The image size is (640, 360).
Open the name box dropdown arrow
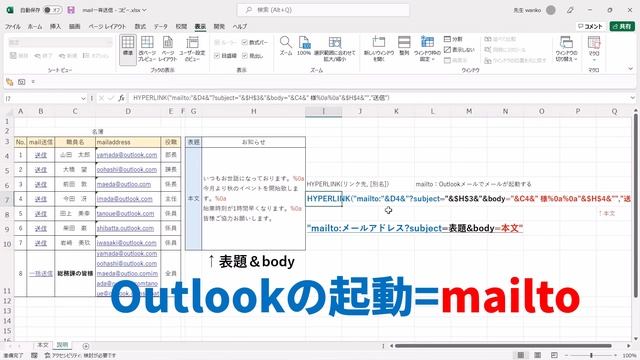[83, 98]
